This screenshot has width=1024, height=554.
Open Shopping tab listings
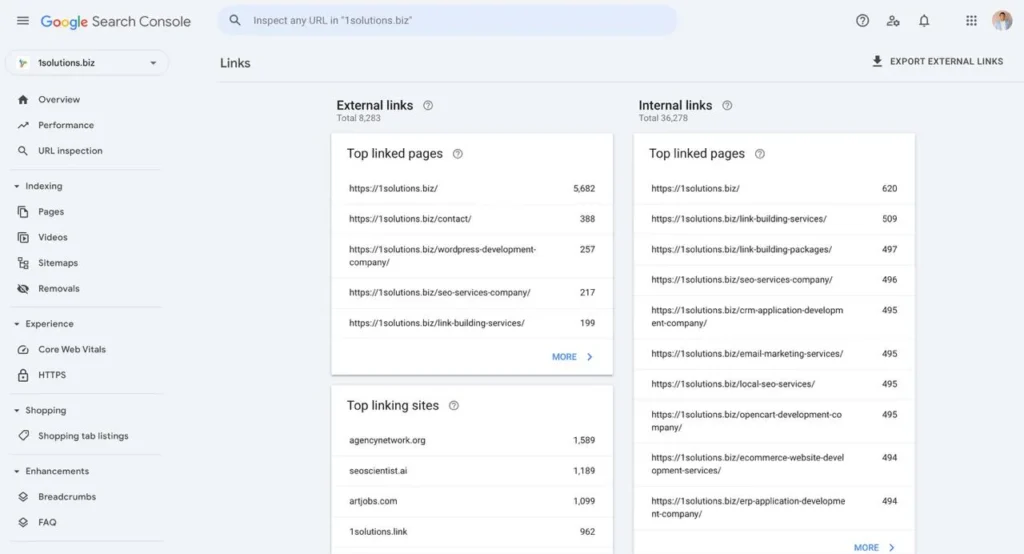pyautogui.click(x=85, y=436)
